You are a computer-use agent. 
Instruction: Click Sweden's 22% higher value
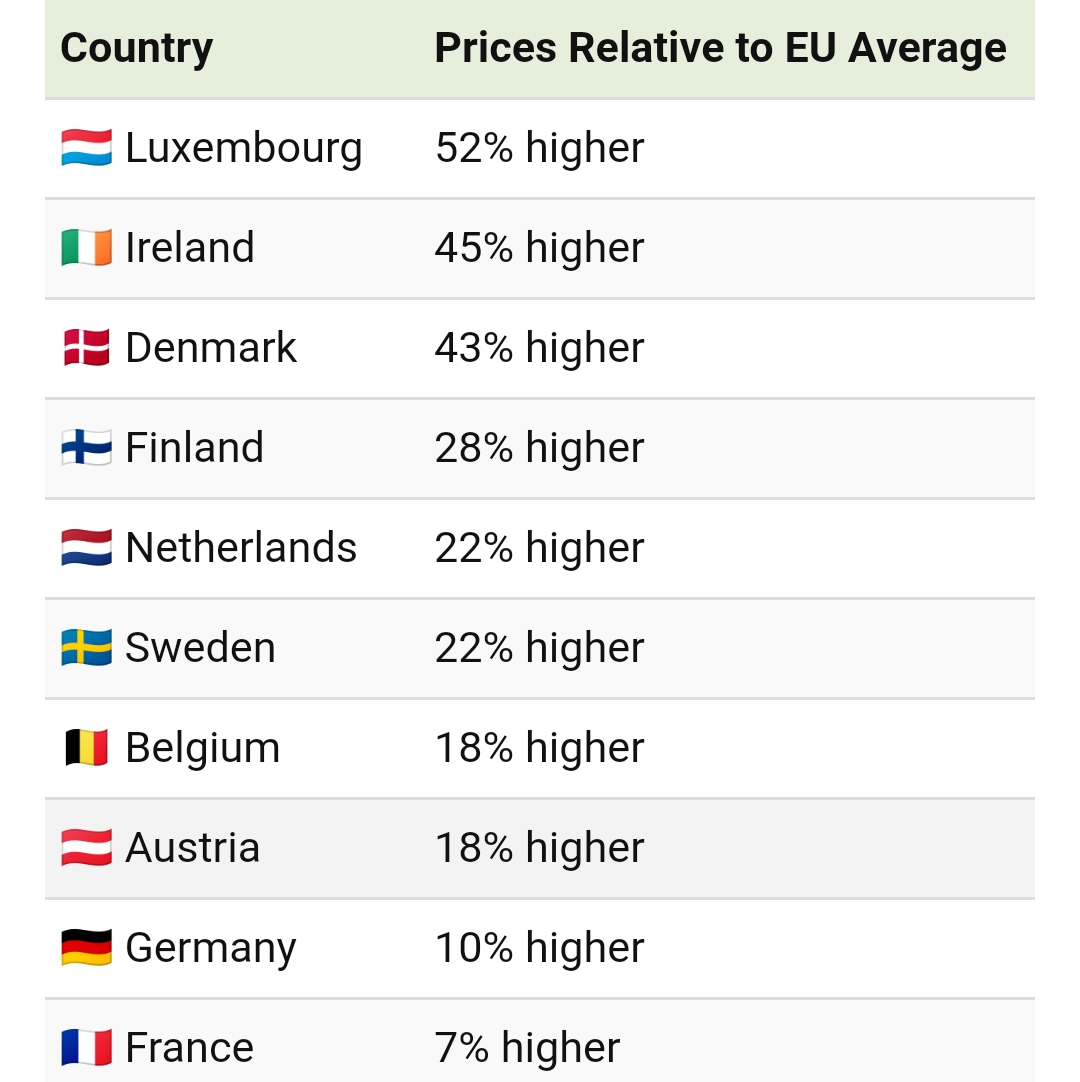pos(539,648)
